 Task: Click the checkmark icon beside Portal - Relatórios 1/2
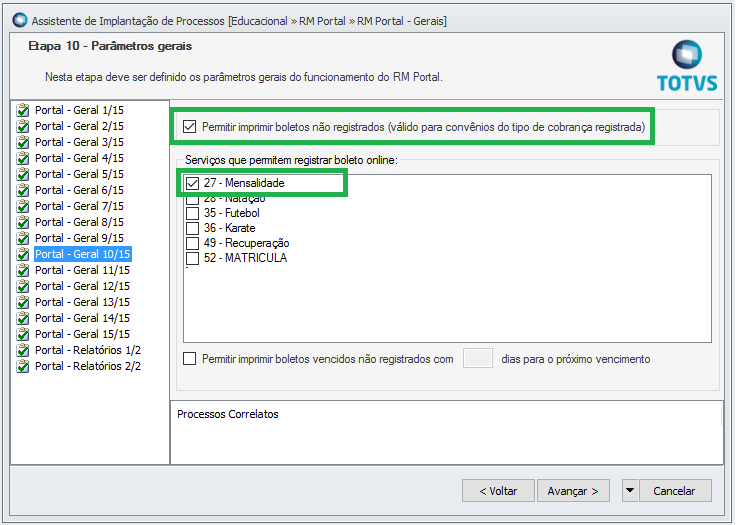22,350
